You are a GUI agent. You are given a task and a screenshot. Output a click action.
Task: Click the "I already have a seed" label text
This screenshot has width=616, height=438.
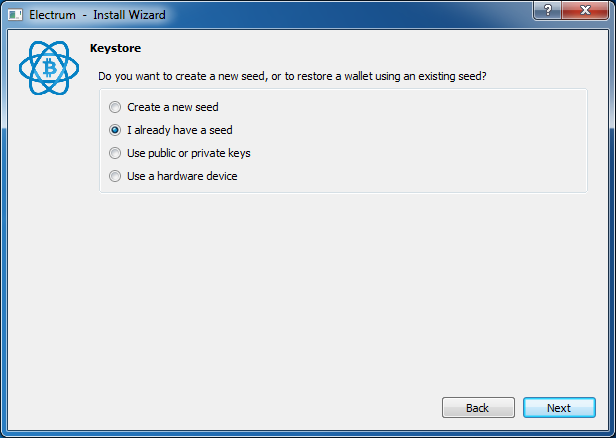point(180,130)
